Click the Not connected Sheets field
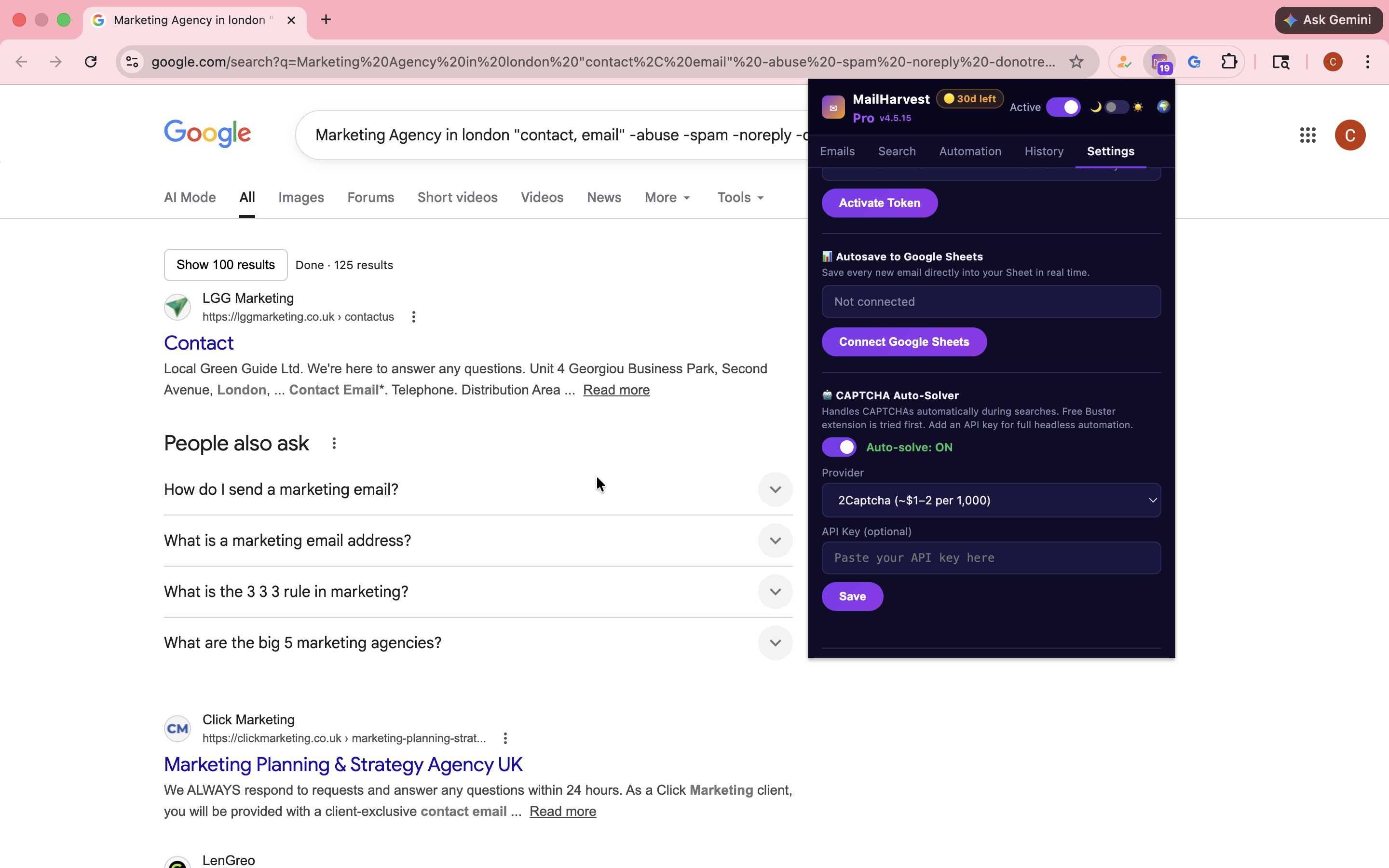1389x868 pixels. pyautogui.click(x=991, y=301)
